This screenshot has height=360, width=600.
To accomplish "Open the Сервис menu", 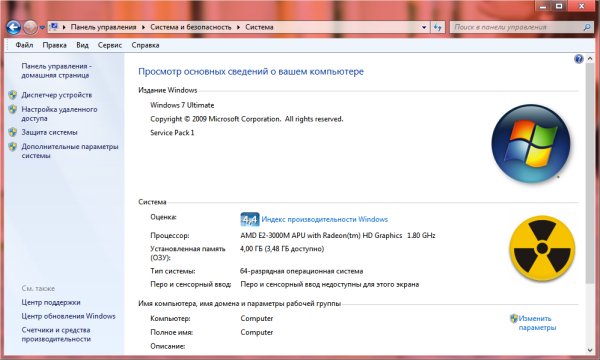I will pyautogui.click(x=110, y=45).
